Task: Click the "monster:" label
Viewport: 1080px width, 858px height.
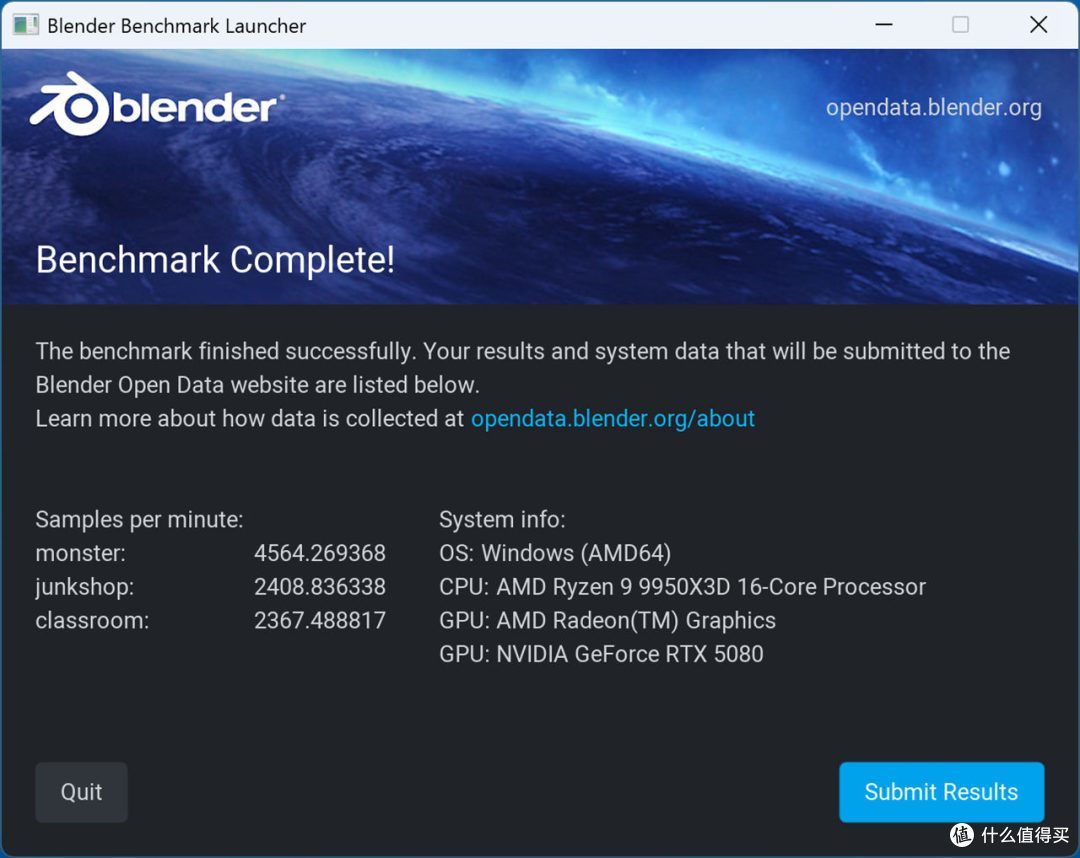Action: click(x=81, y=553)
